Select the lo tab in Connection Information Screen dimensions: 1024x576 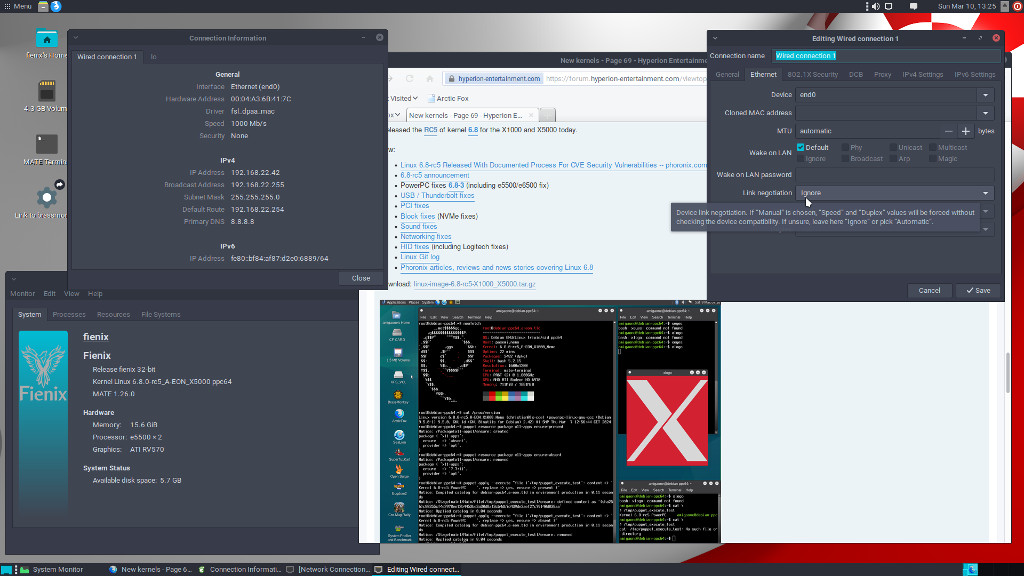[x=153, y=57]
